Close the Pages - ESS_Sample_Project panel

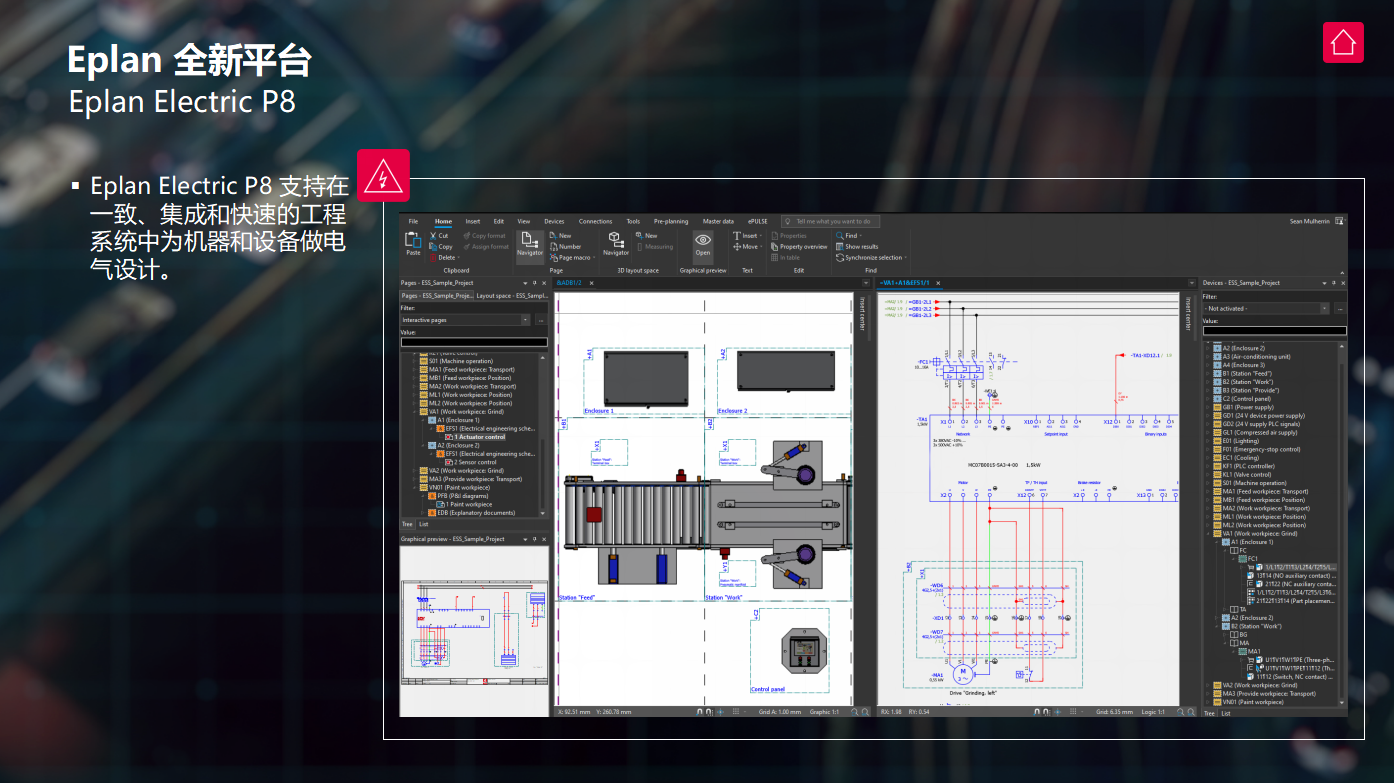pyautogui.click(x=544, y=283)
